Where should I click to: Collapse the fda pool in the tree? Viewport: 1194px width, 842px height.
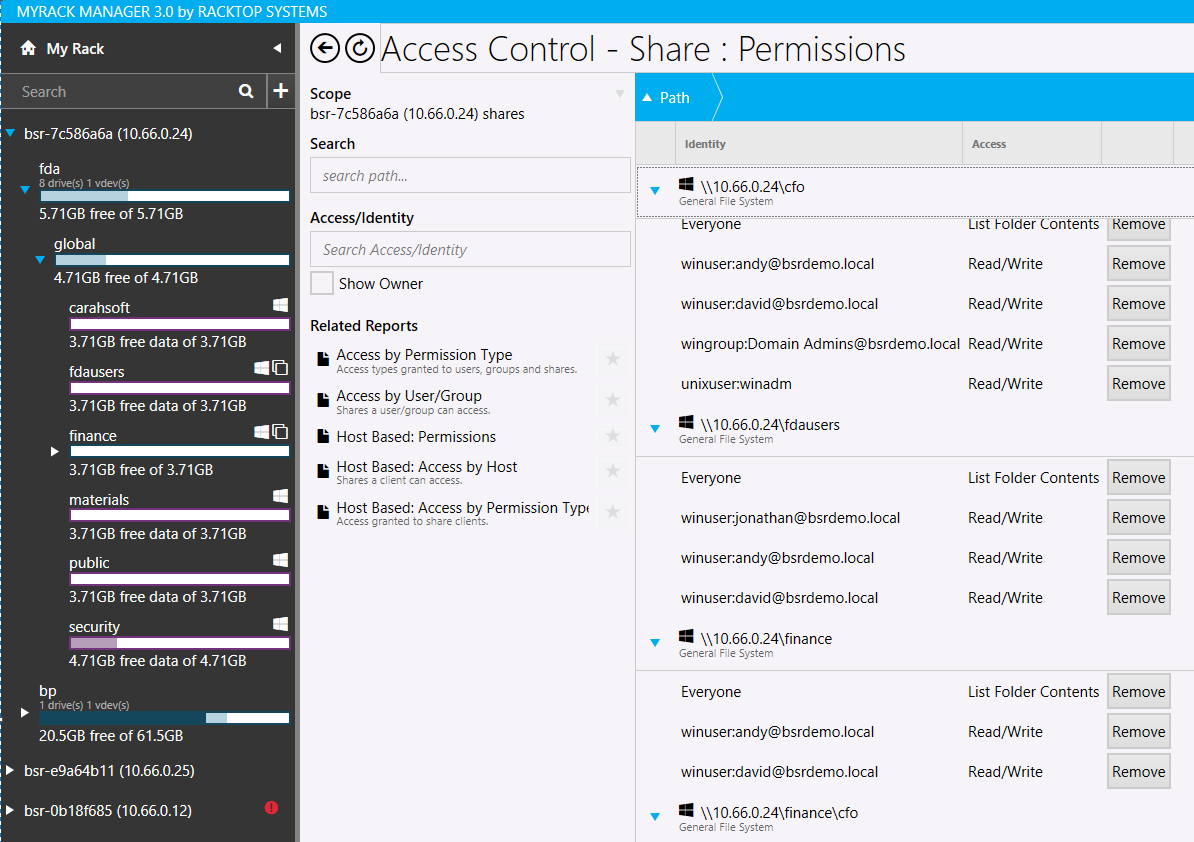coord(25,189)
